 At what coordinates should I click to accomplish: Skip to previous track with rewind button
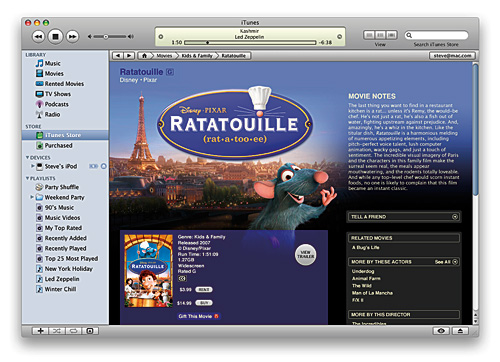[38, 36]
